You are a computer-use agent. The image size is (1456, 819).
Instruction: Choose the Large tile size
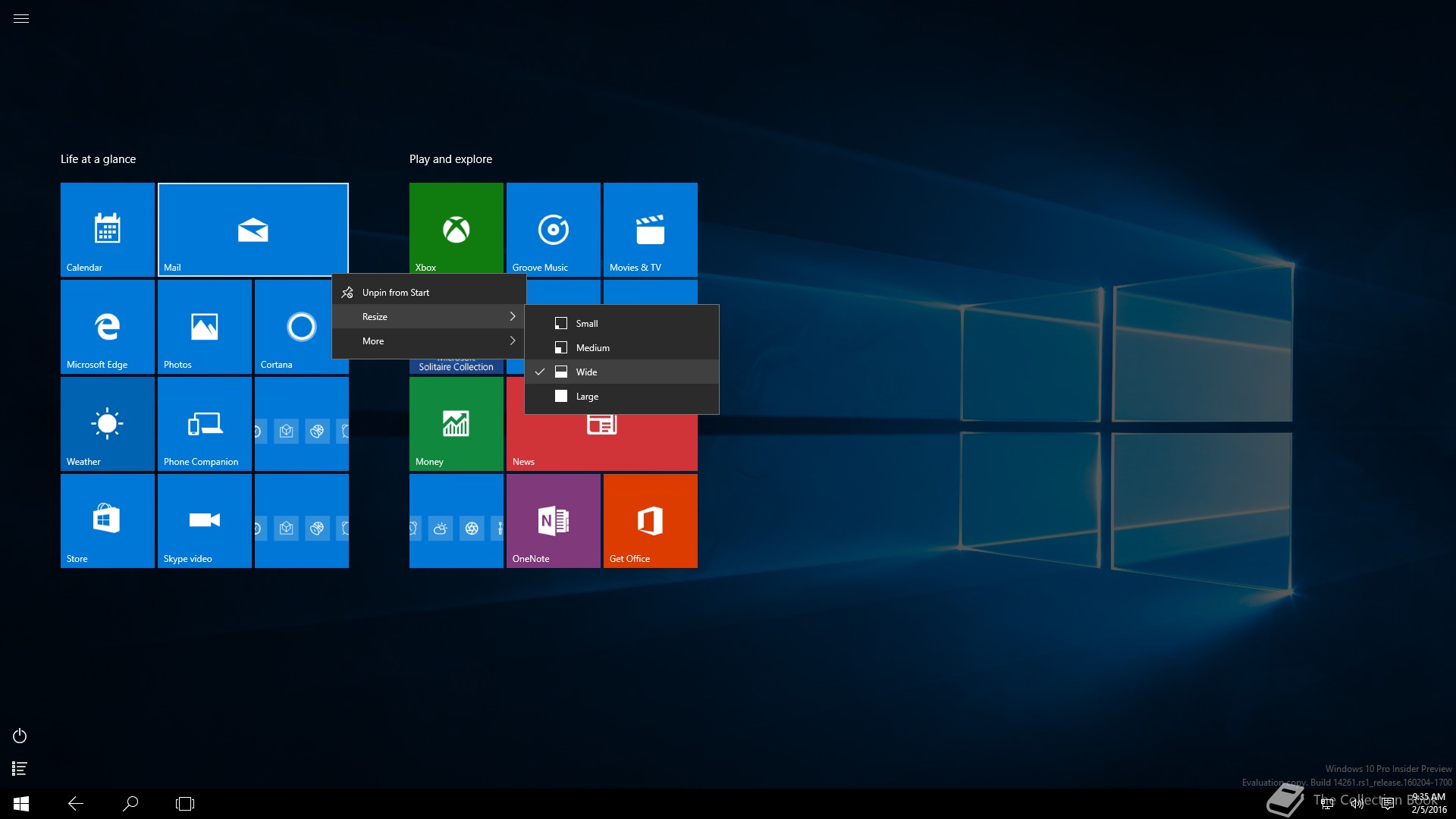pyautogui.click(x=587, y=396)
